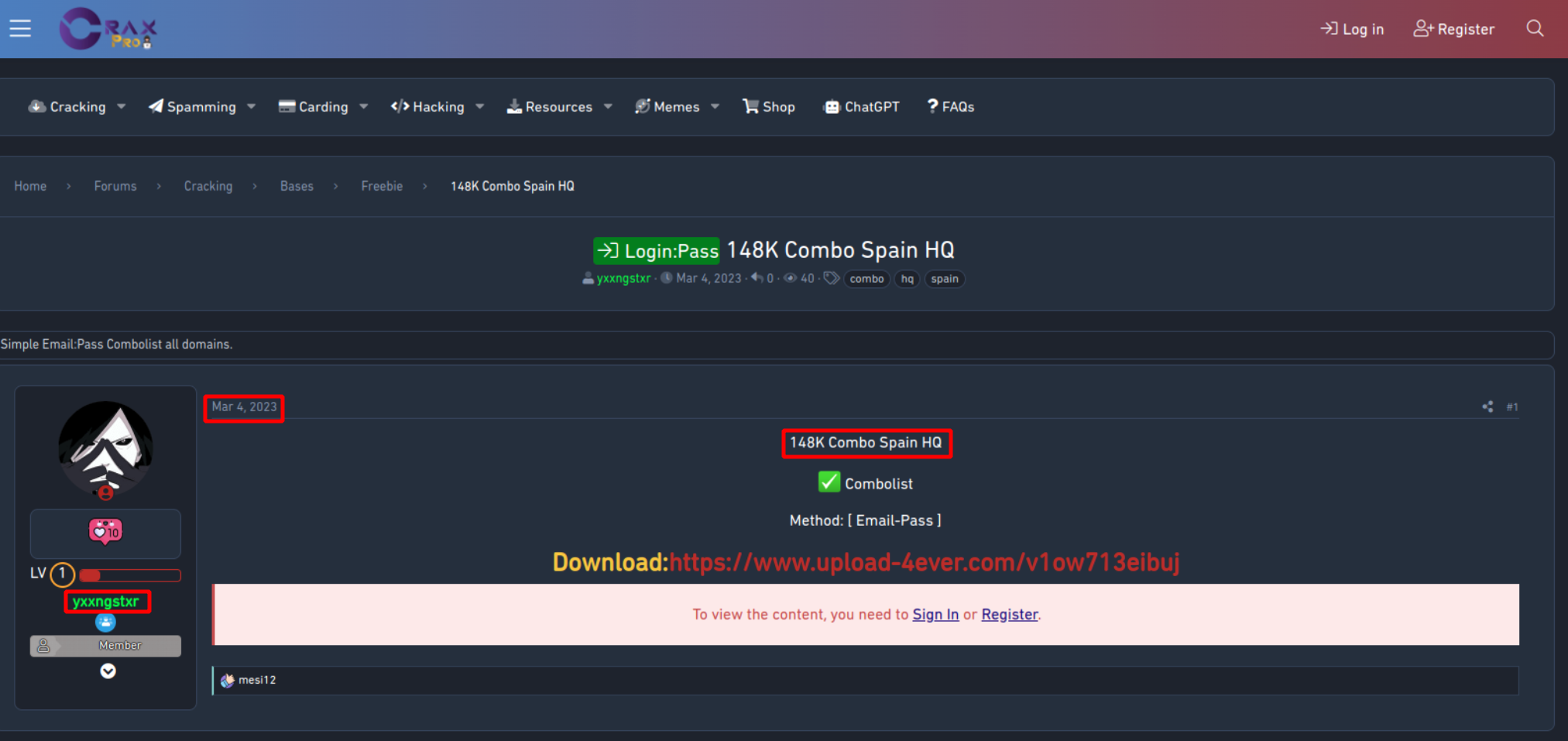Expand the Cracking dropdown arrow
The image size is (1568, 741).
(x=122, y=107)
